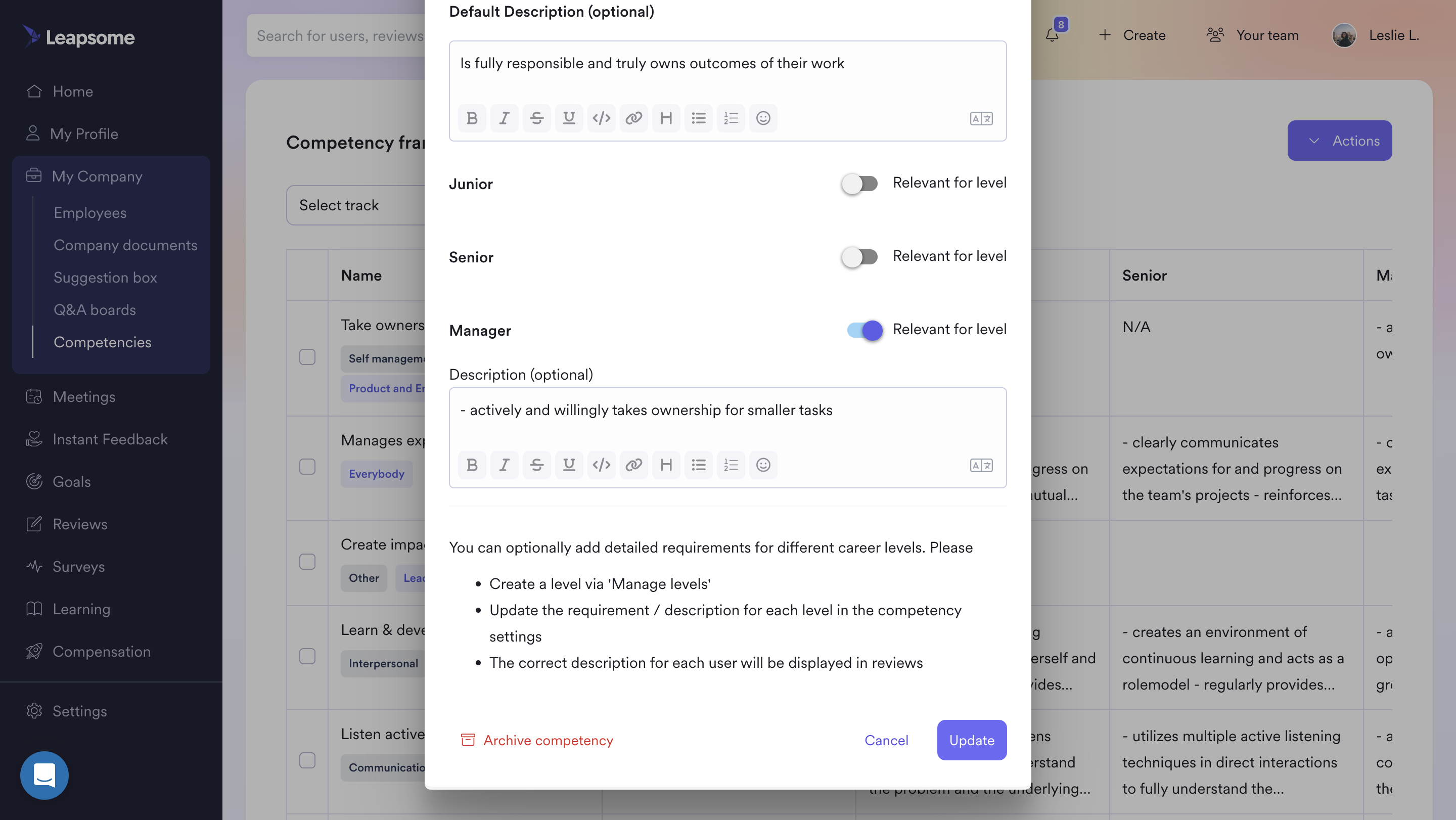This screenshot has width=1456, height=820.
Task: Click Cancel in the dialog
Action: [886, 740]
